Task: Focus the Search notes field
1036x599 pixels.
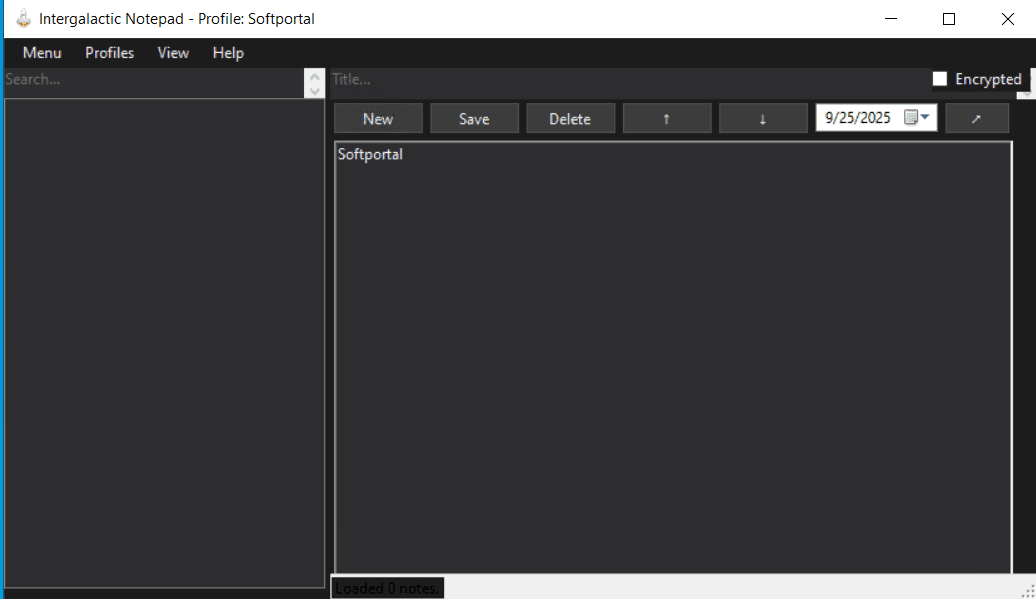Action: point(154,83)
